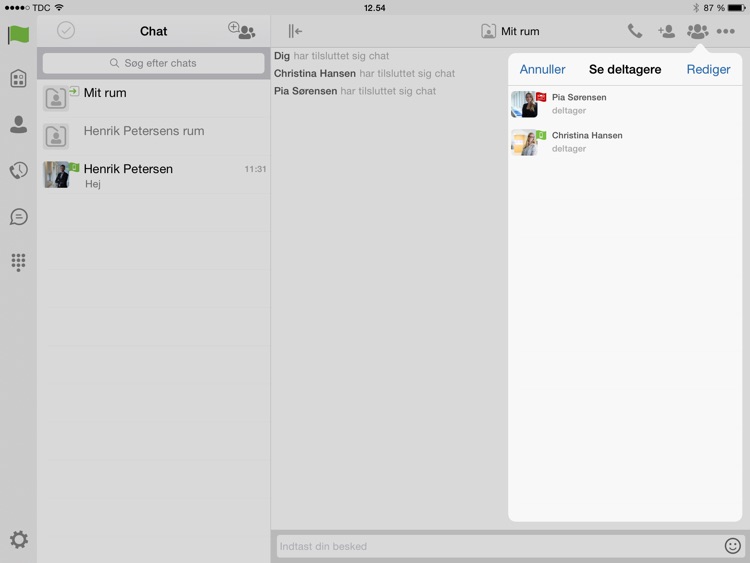Tap 12.54 clock in status bar

click(x=375, y=8)
